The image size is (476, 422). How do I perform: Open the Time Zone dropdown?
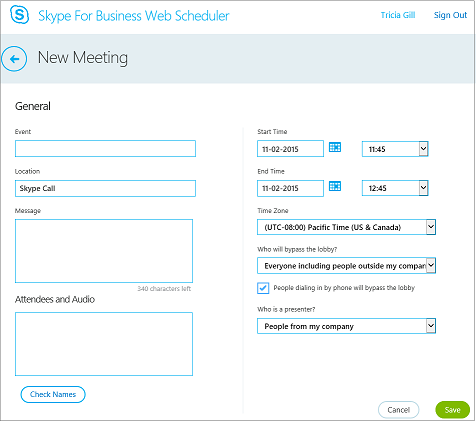pos(346,227)
